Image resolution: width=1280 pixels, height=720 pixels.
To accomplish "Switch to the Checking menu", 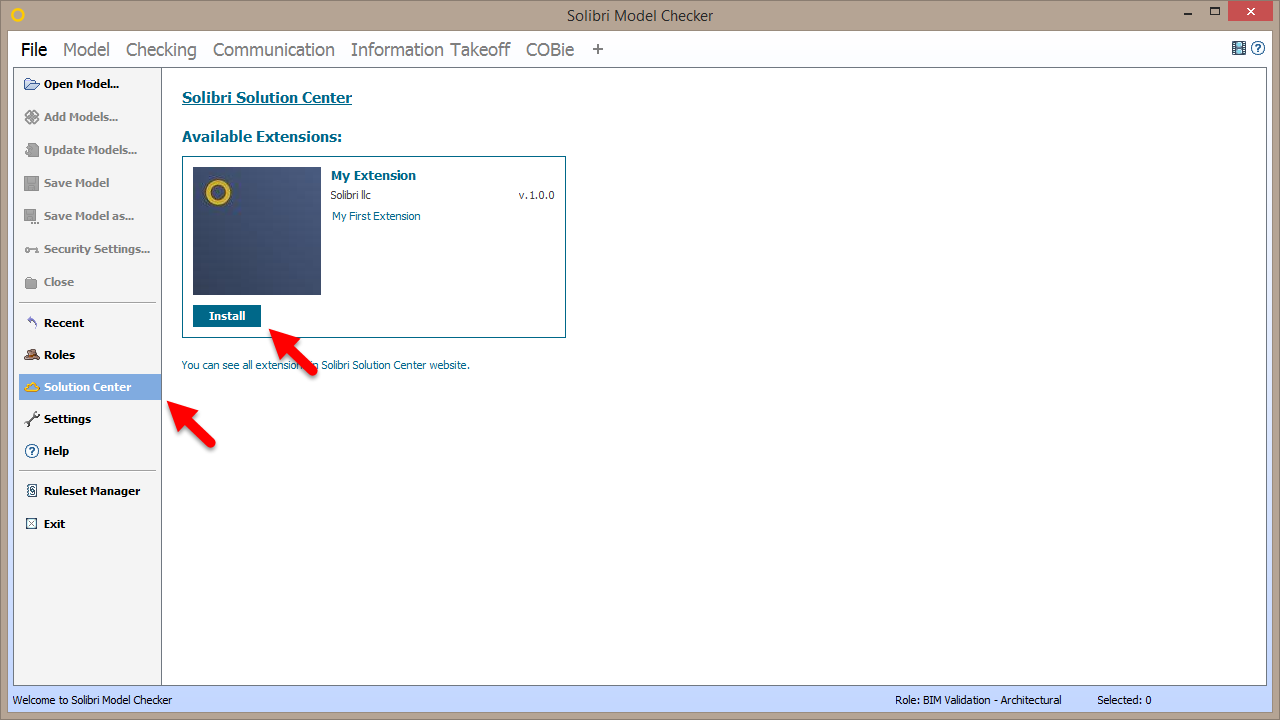I will (161, 49).
